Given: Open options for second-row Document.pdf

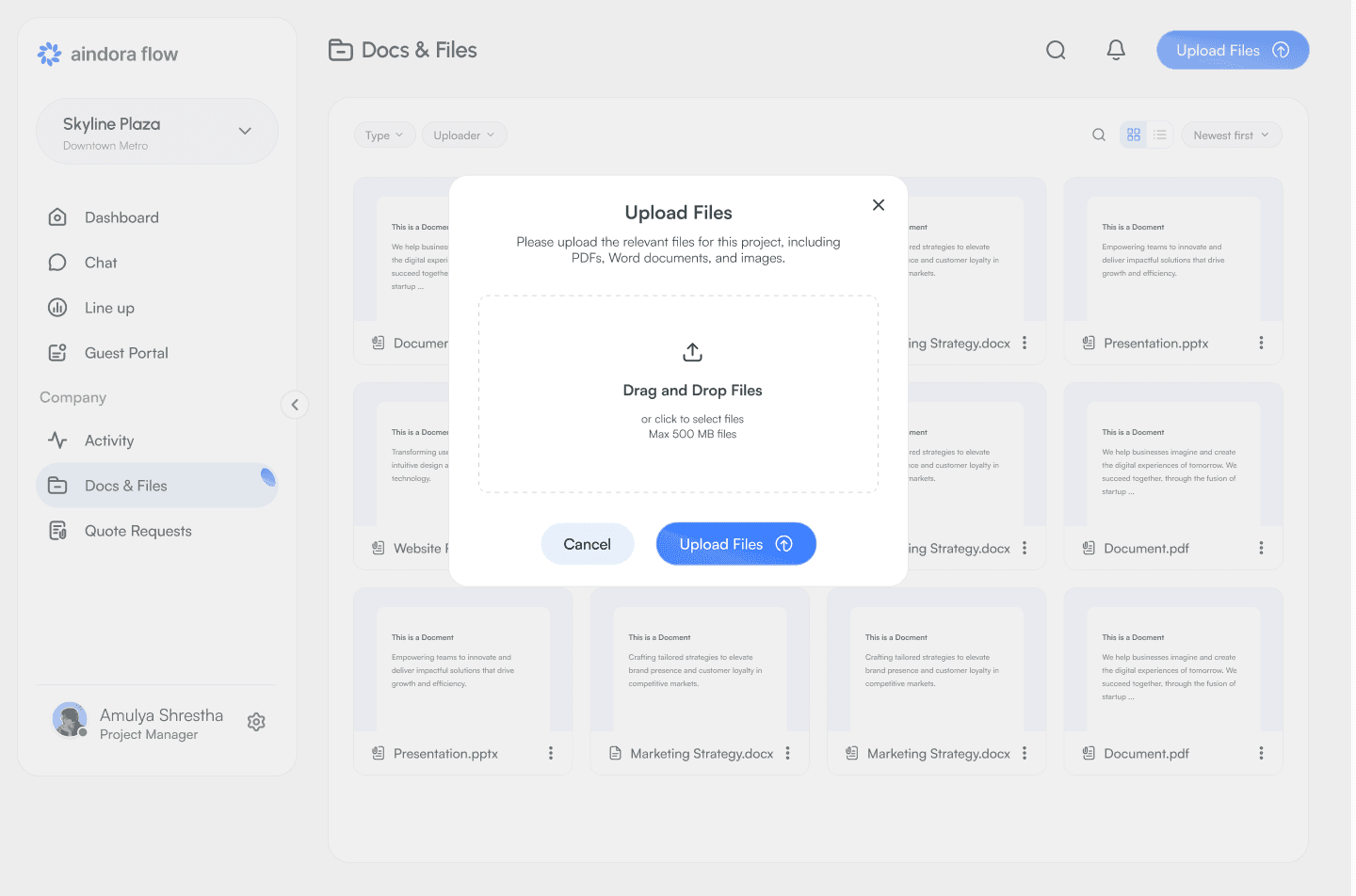Looking at the screenshot, I should 1261,549.
